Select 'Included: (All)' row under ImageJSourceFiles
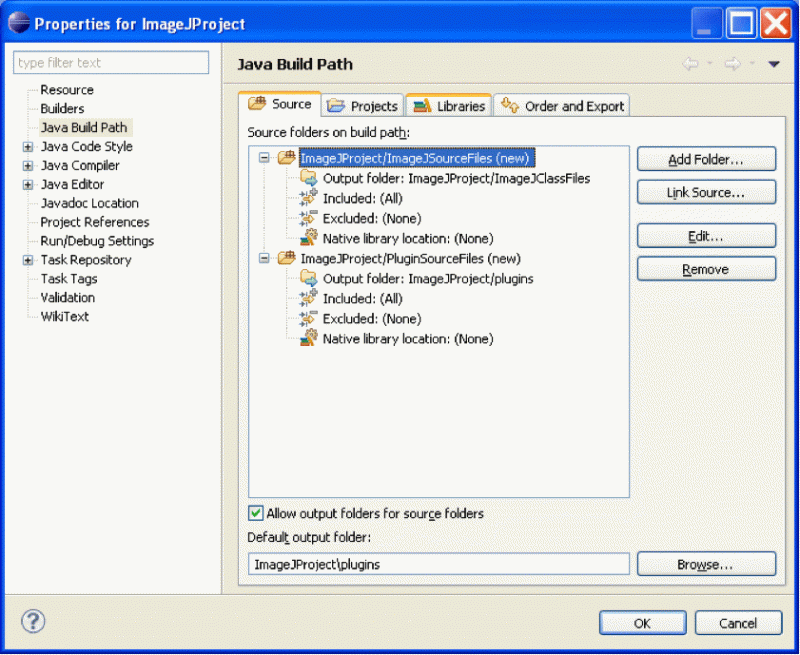 (x=363, y=198)
